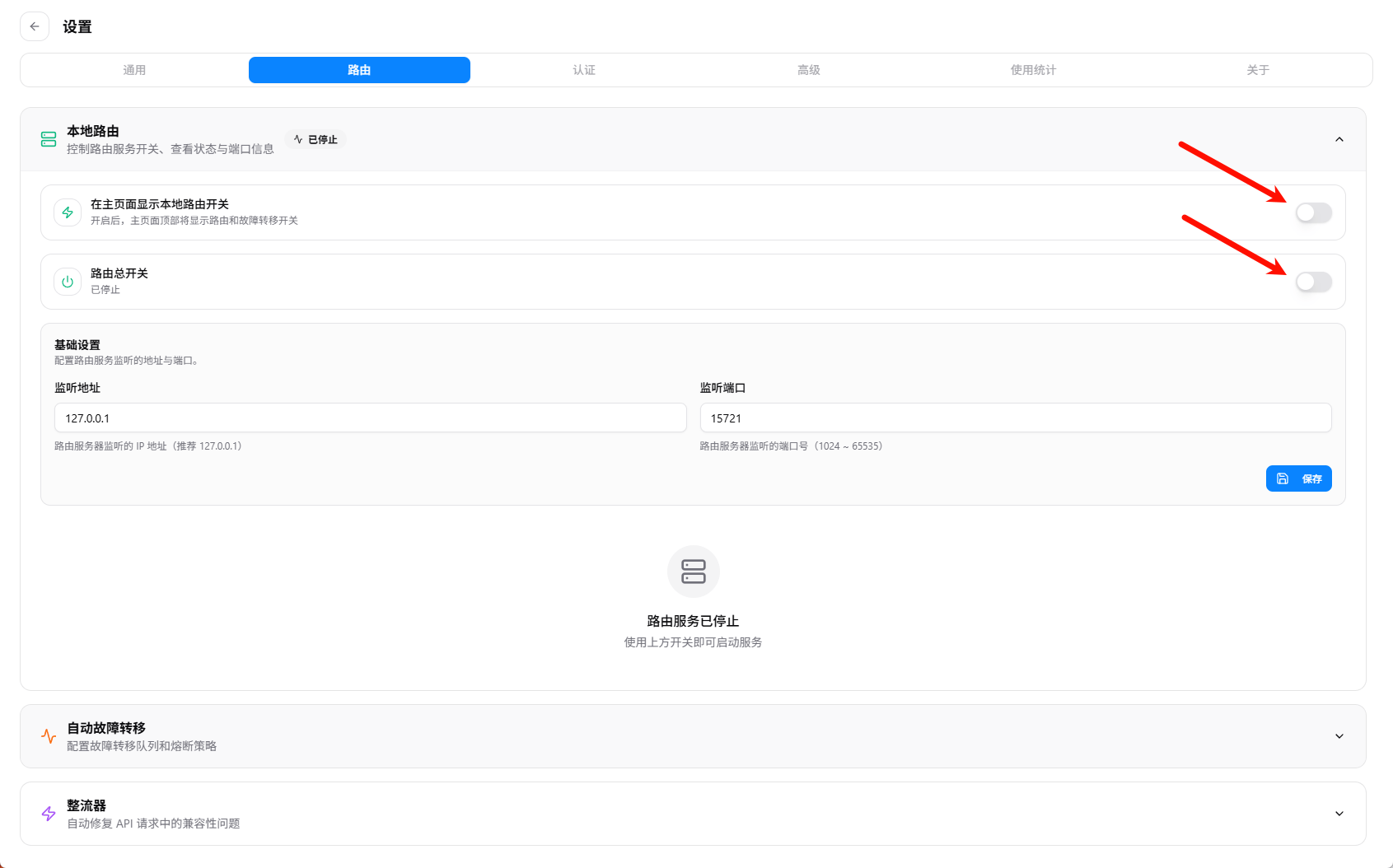Open the 高级 tab
Screen dimensions: 1393x868
click(x=809, y=70)
